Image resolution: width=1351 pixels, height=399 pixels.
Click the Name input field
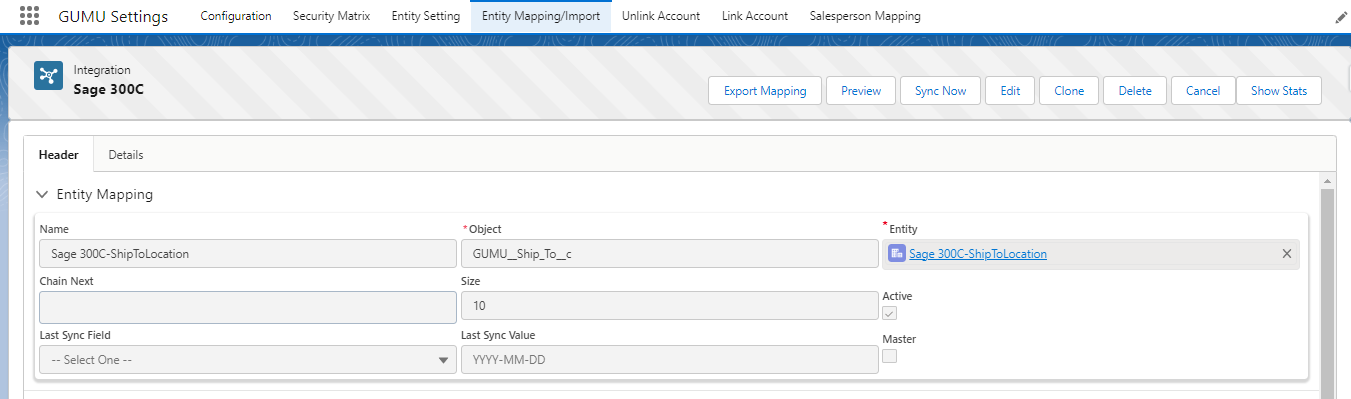point(248,254)
